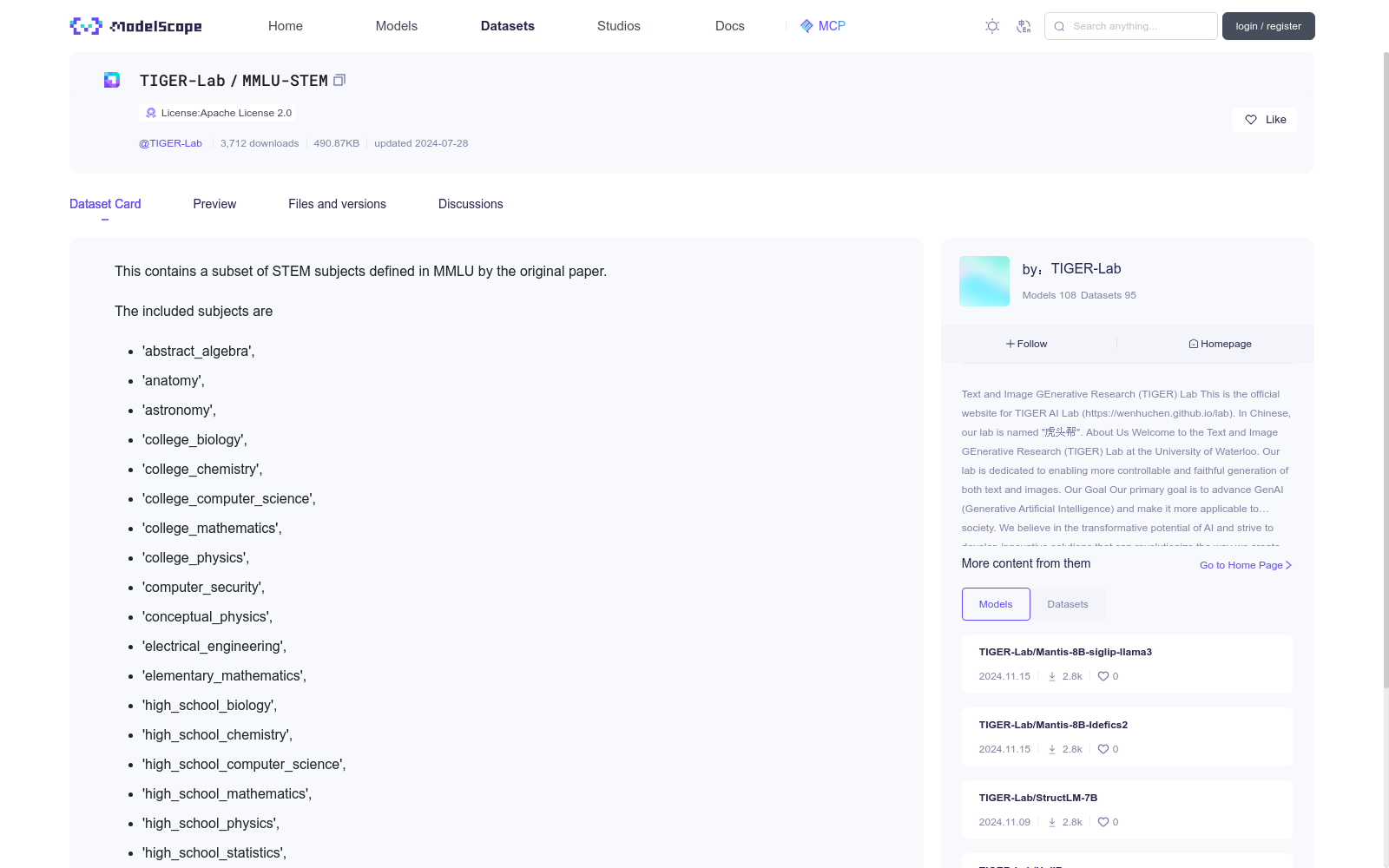Click the 'computer_security' list item
The height and width of the screenshot is (868, 1389).
(204, 588)
